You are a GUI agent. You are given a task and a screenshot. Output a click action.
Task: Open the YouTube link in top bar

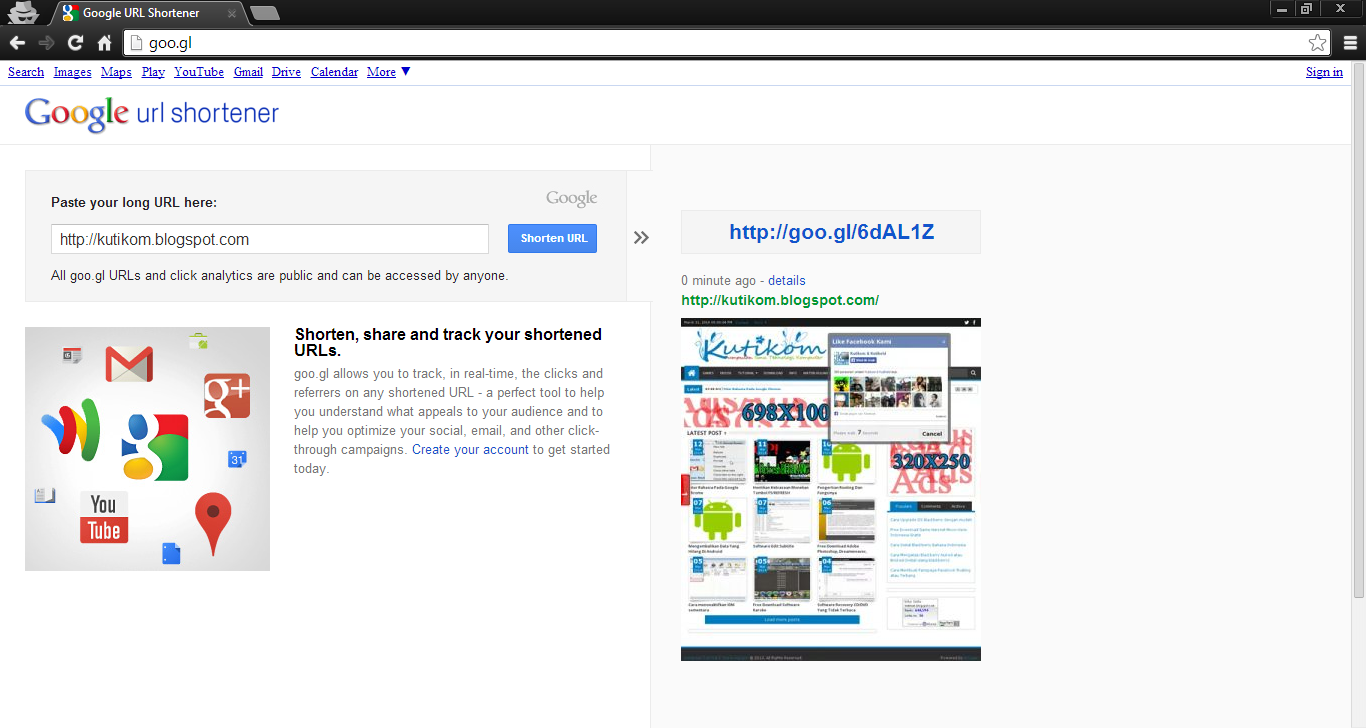point(199,72)
